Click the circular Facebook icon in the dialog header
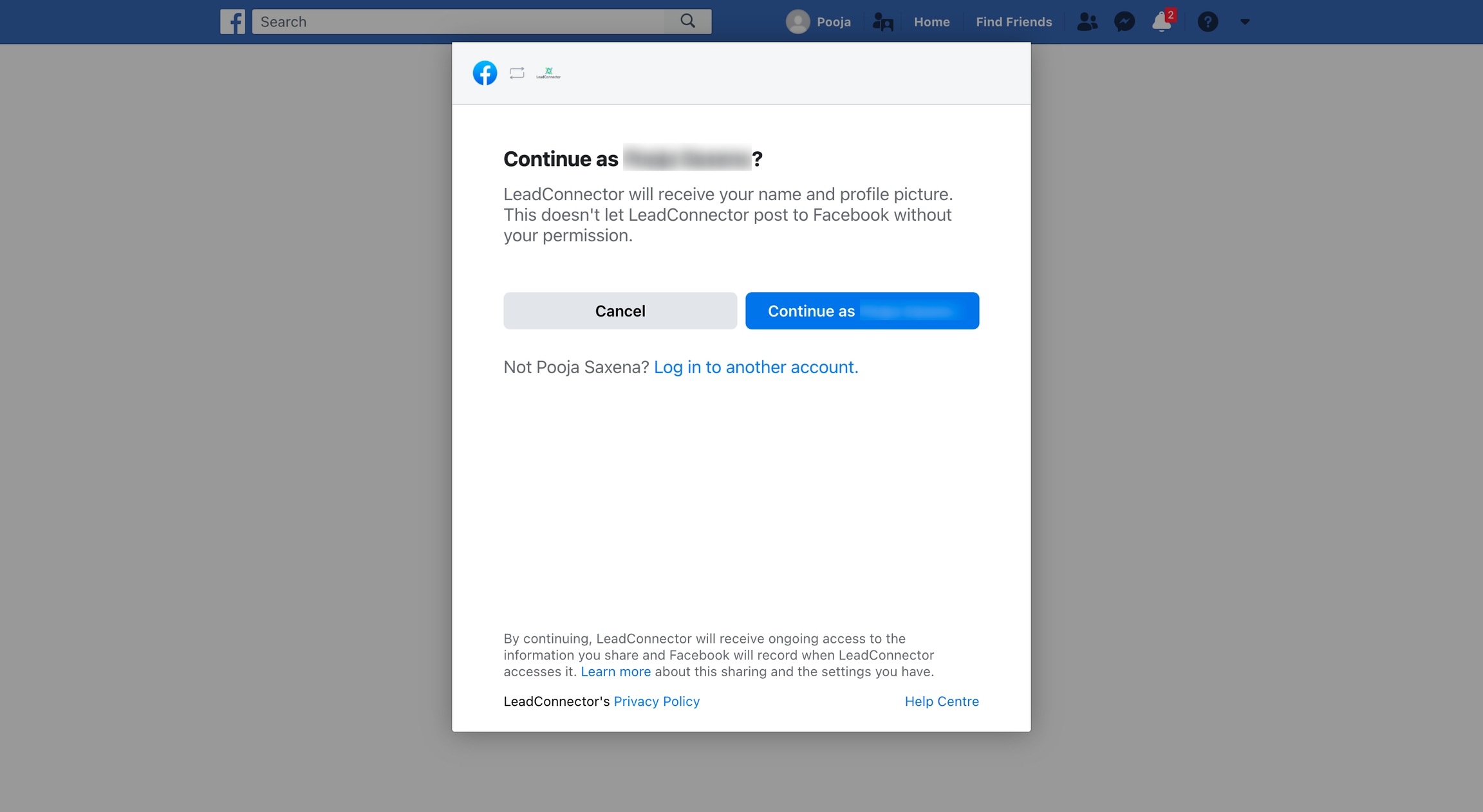Screen dimensions: 1483x812 485,72
